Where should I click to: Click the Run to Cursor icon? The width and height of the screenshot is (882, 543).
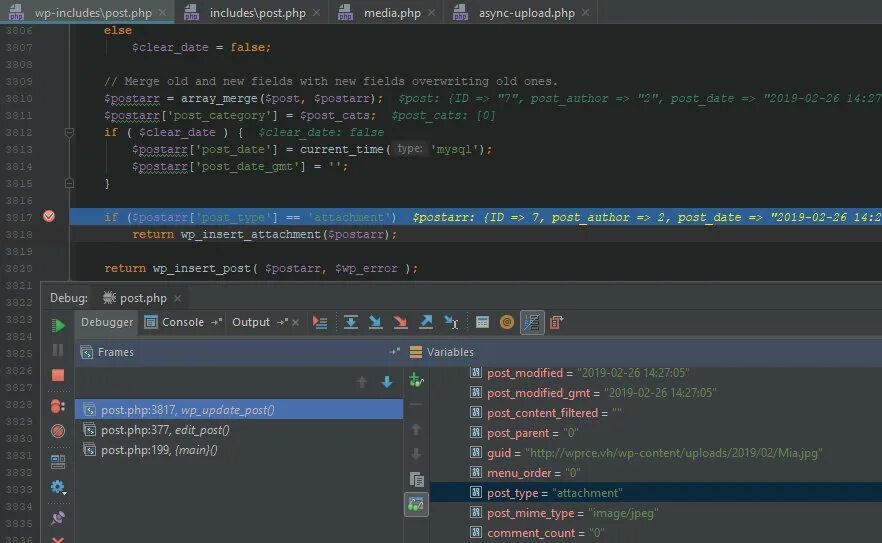tap(451, 322)
